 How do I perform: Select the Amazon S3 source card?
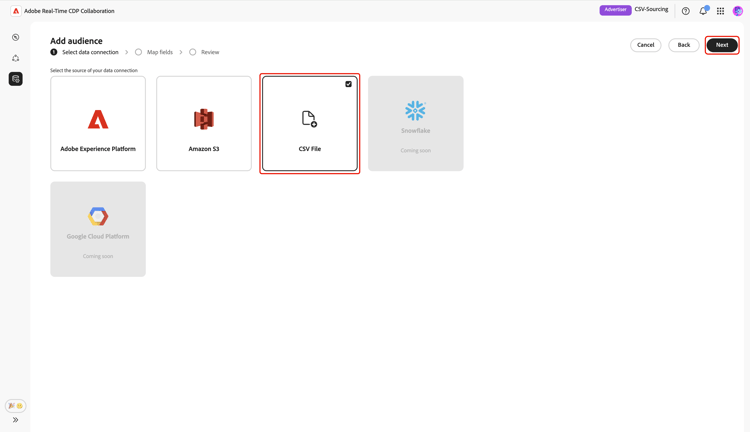click(204, 123)
